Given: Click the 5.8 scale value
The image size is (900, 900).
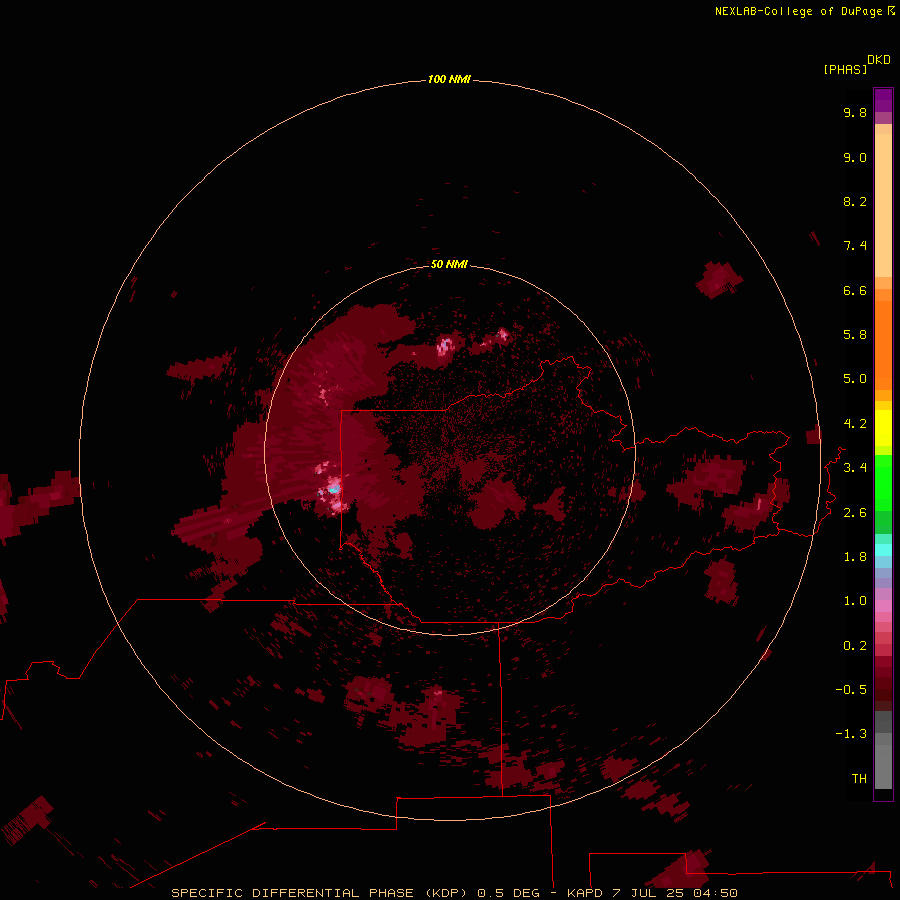Looking at the screenshot, I should (855, 335).
